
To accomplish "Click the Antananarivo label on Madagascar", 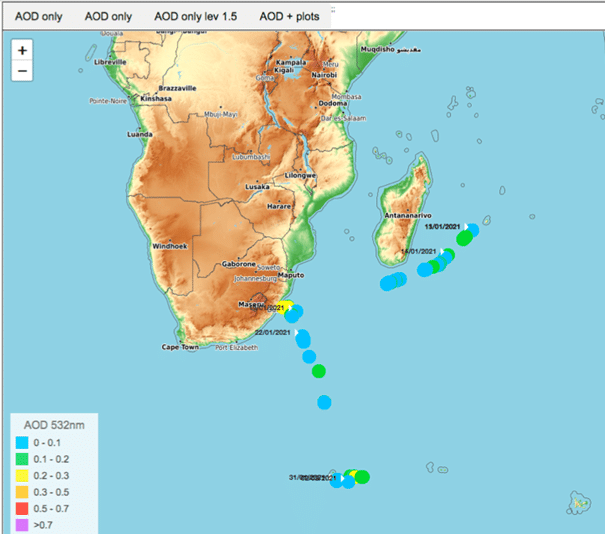I will click(x=408, y=215).
